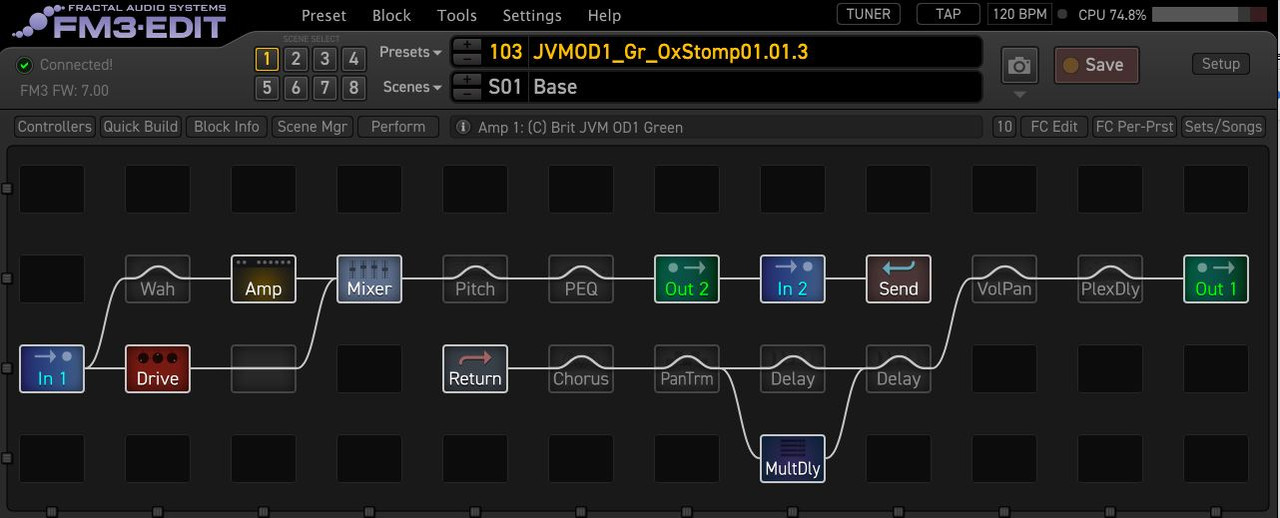Click the preset plus stepper

click(467, 45)
